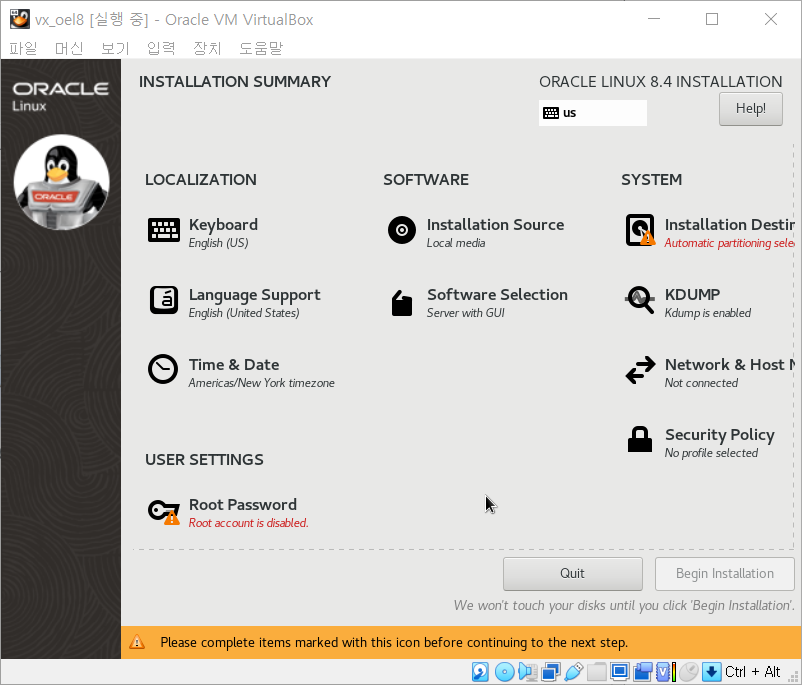Click the recording status icon
802x685 pixels.
click(643, 672)
